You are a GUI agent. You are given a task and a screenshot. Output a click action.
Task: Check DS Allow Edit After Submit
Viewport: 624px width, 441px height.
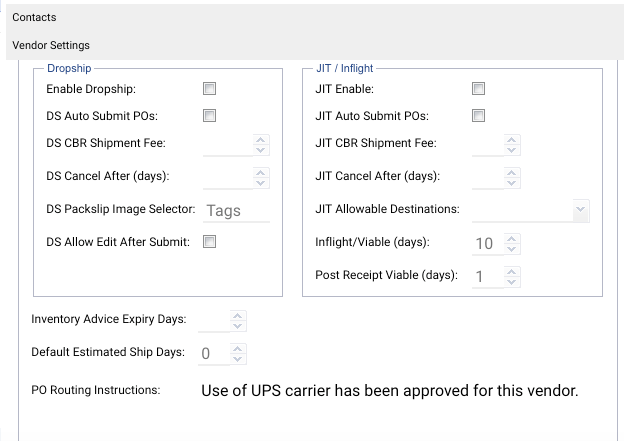pos(209,241)
